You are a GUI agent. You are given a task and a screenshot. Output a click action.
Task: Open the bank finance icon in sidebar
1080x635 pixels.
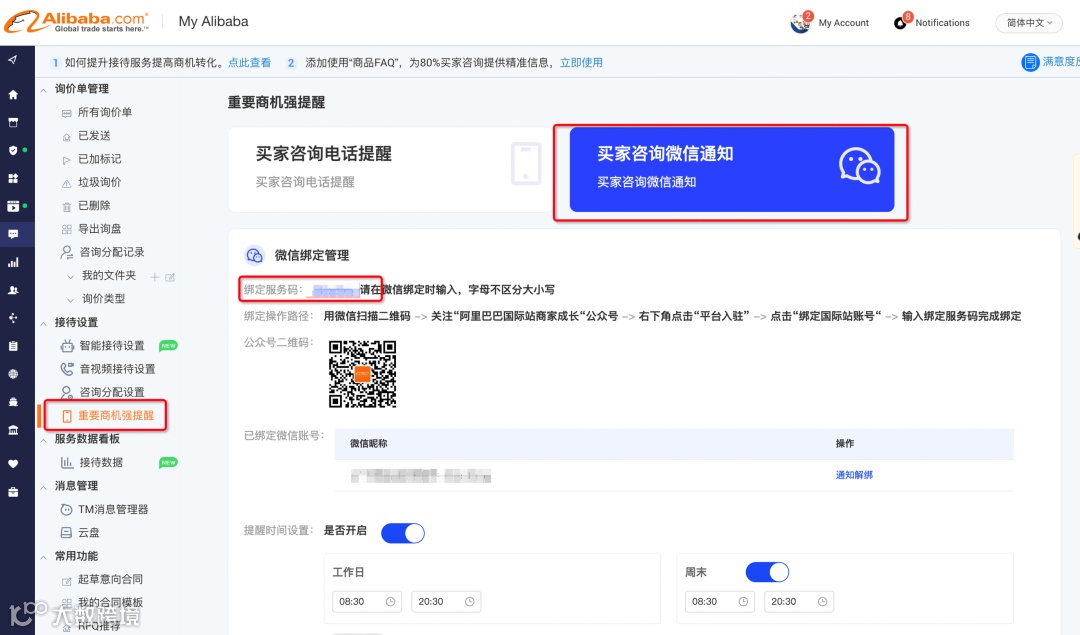[12, 430]
